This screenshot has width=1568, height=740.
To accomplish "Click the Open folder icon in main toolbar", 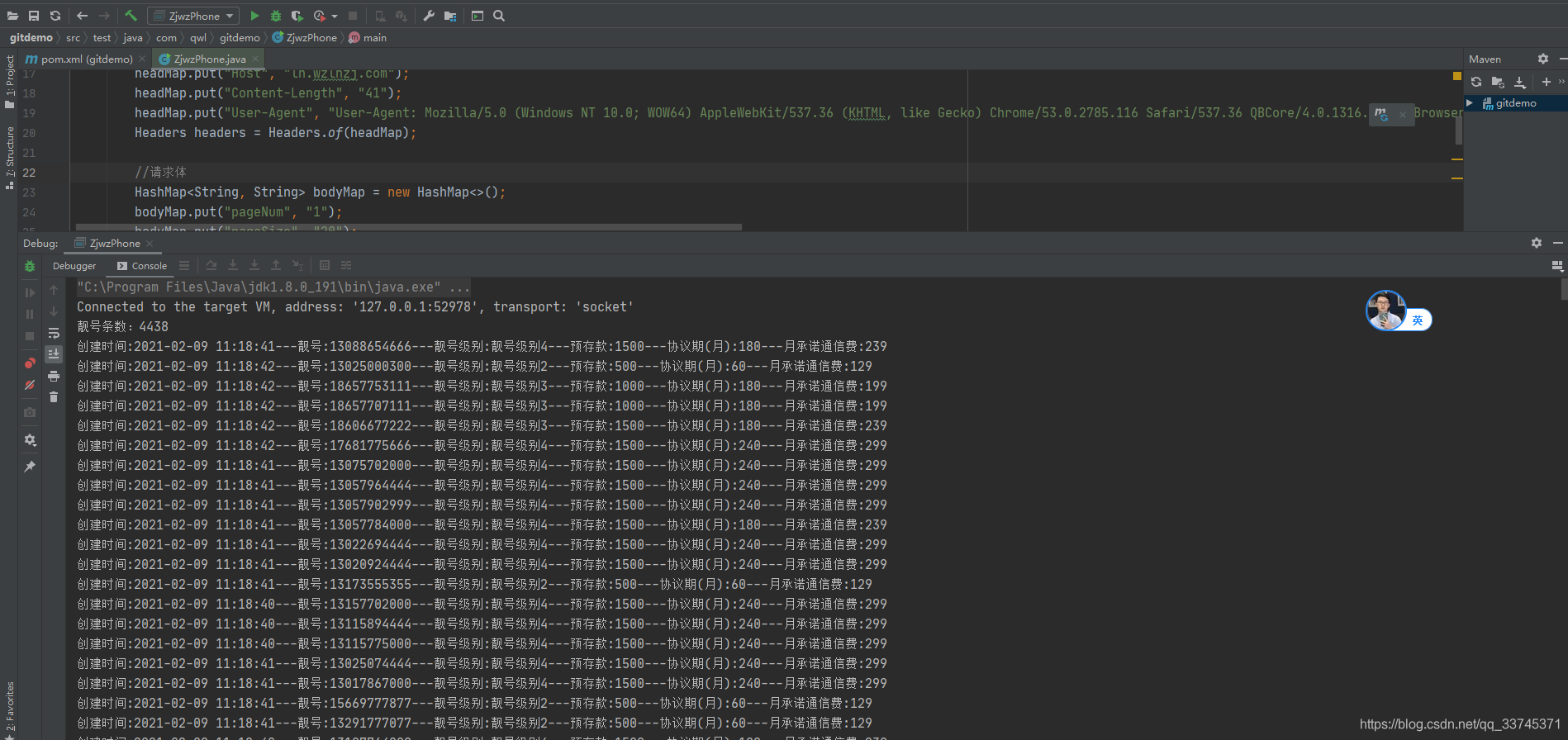I will 12,16.
